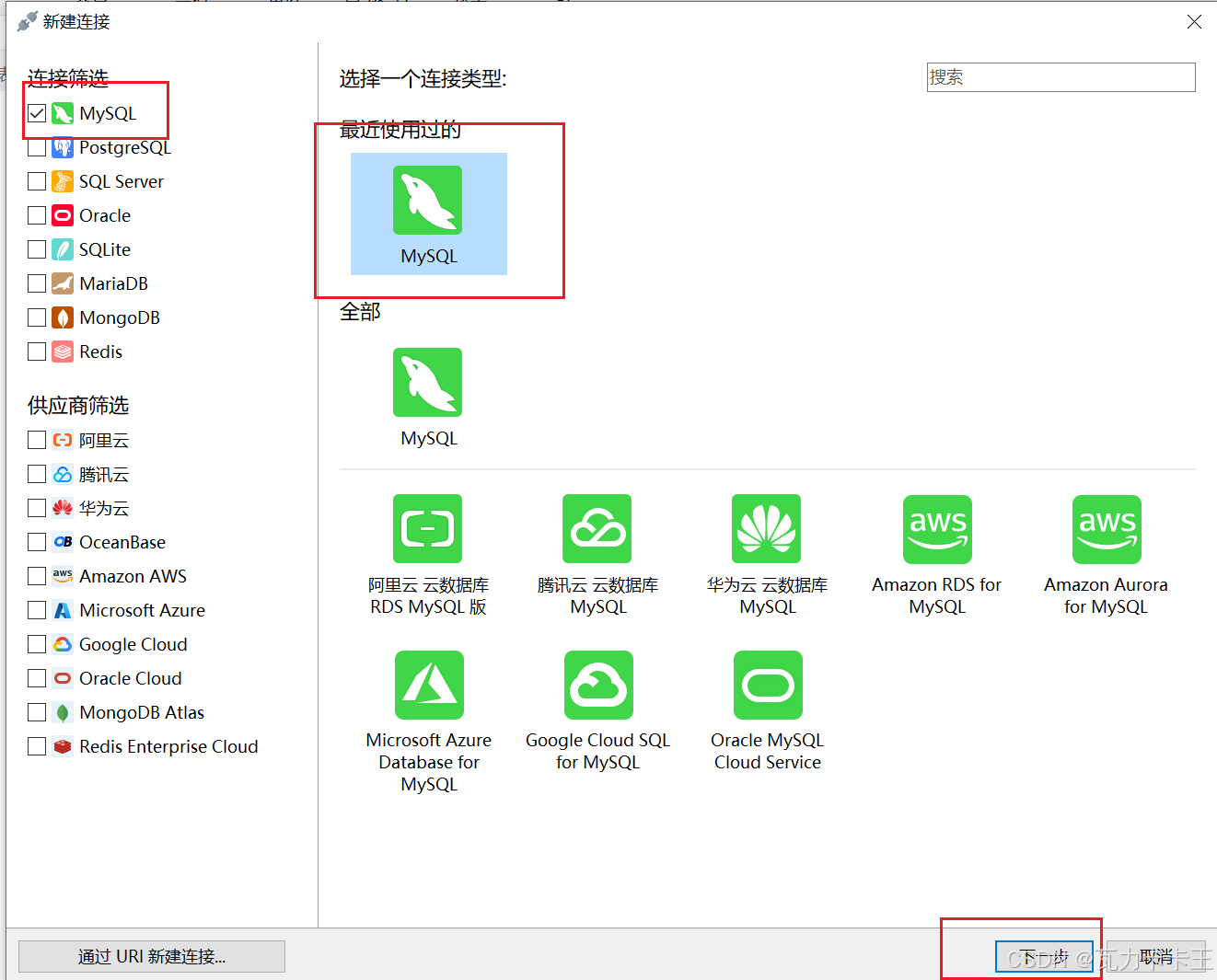Tick the SQLite filter checkbox
The height and width of the screenshot is (980, 1217).
pos(37,249)
